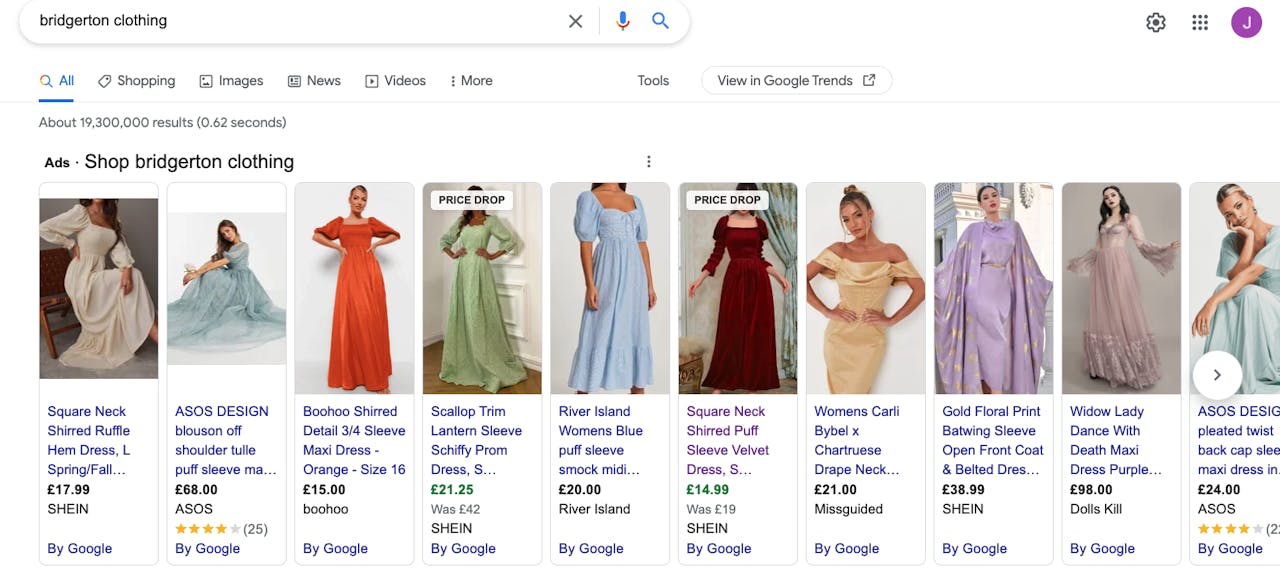View the Dolls Kill purple maxi dress photo
This screenshot has height=579, width=1280.
tap(1122, 288)
